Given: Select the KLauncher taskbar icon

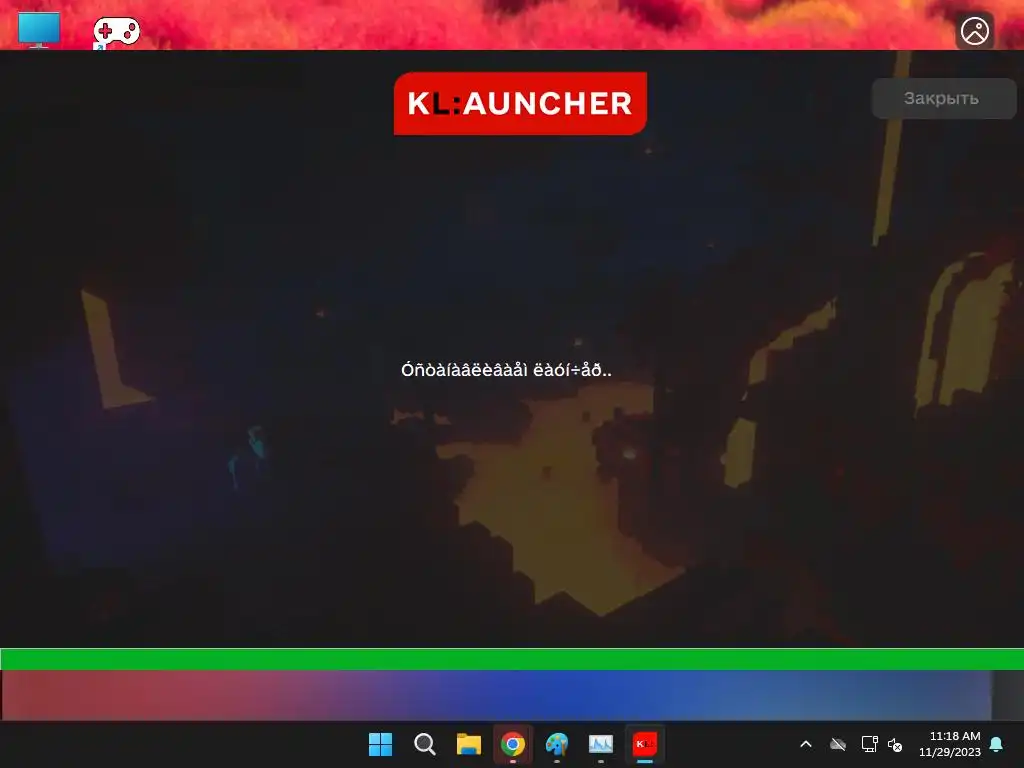Looking at the screenshot, I should [x=645, y=744].
